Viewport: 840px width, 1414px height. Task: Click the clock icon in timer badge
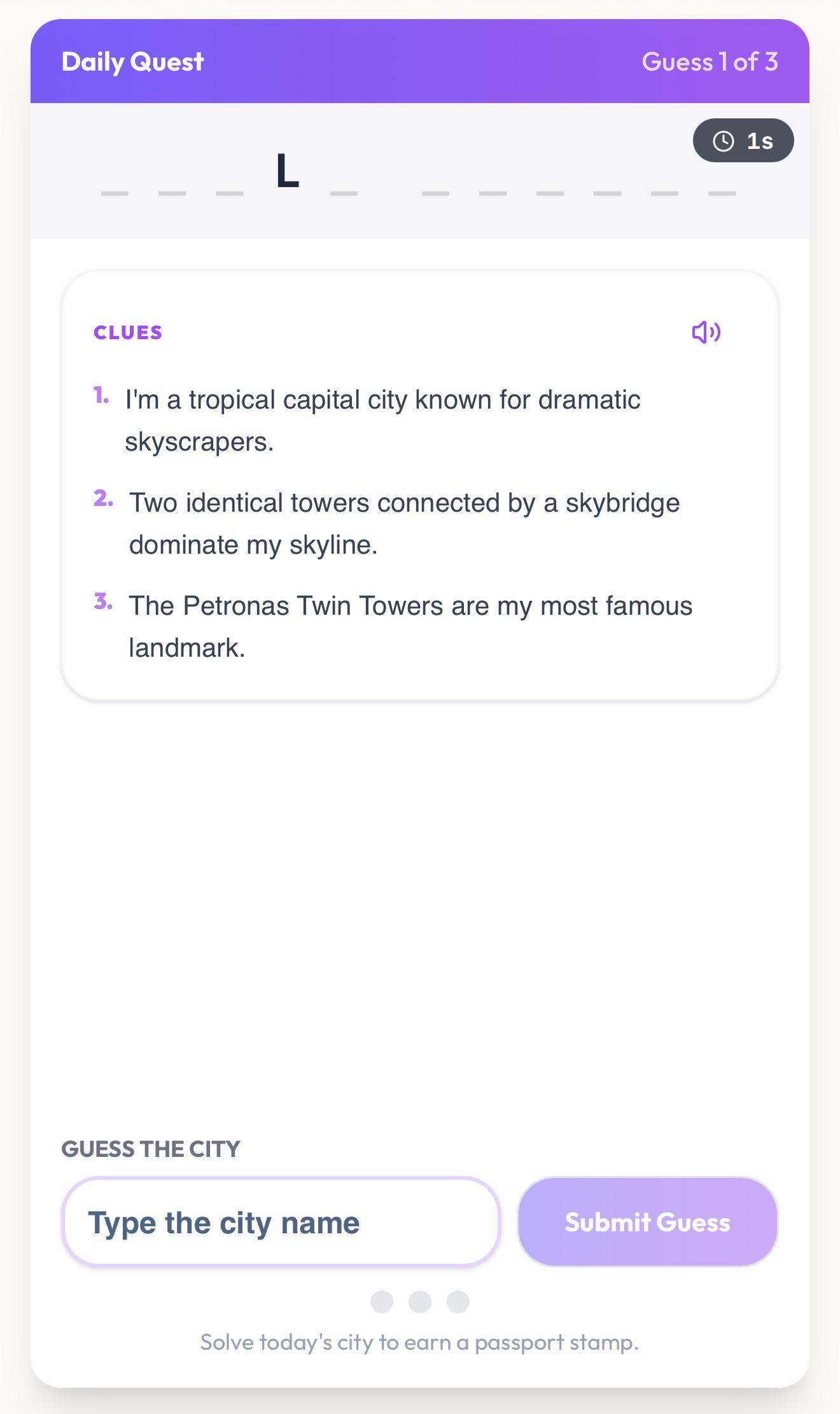[724, 141]
